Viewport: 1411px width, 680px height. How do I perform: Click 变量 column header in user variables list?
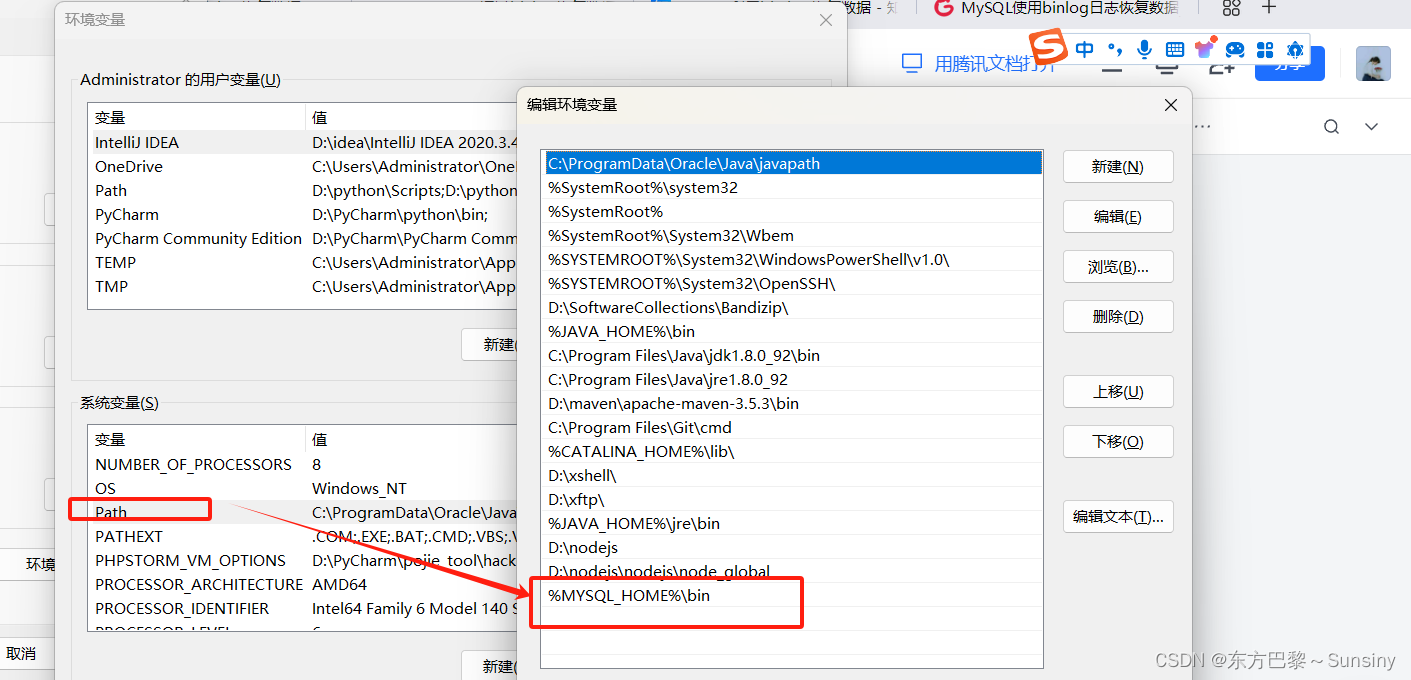click(x=196, y=118)
